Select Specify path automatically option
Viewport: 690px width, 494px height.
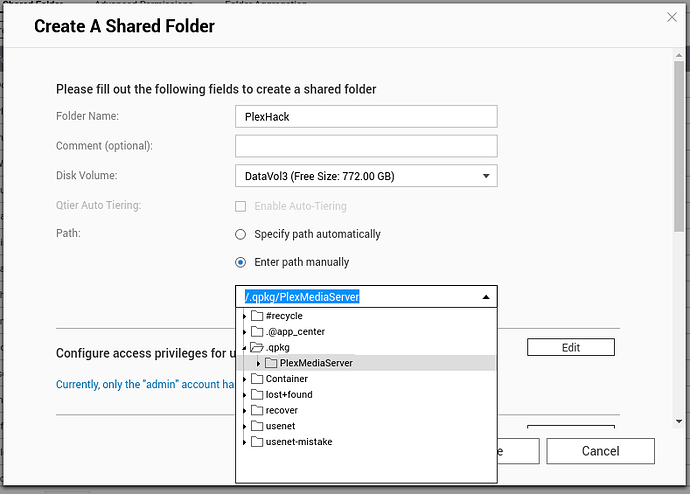(x=240, y=234)
